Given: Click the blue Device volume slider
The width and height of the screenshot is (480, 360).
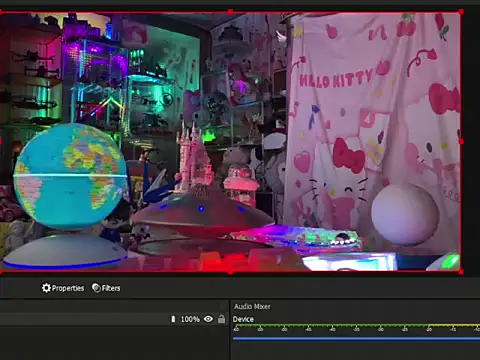Looking at the screenshot, I should (x=356, y=339).
